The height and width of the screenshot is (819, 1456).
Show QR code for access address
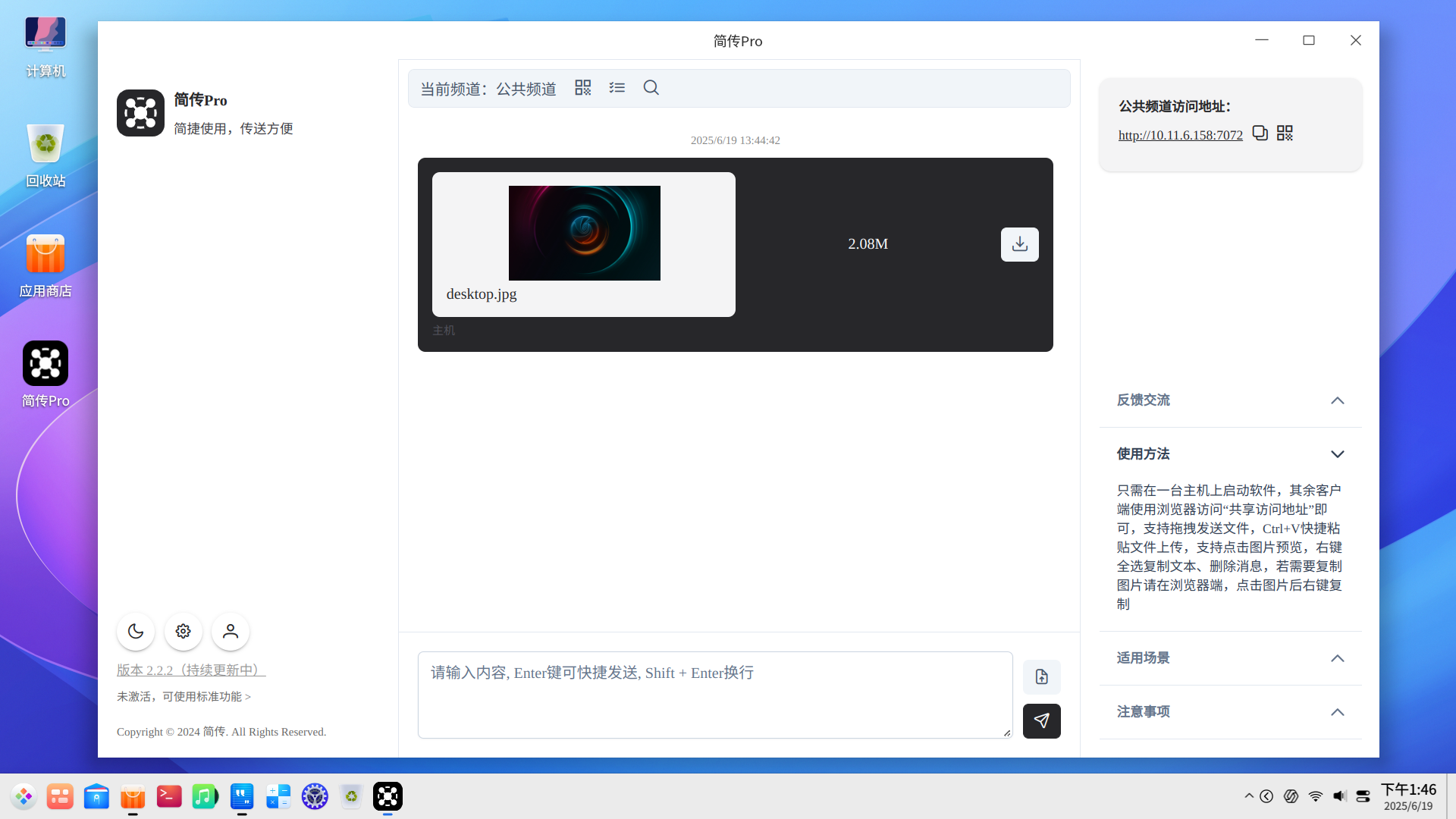pyautogui.click(x=1285, y=133)
